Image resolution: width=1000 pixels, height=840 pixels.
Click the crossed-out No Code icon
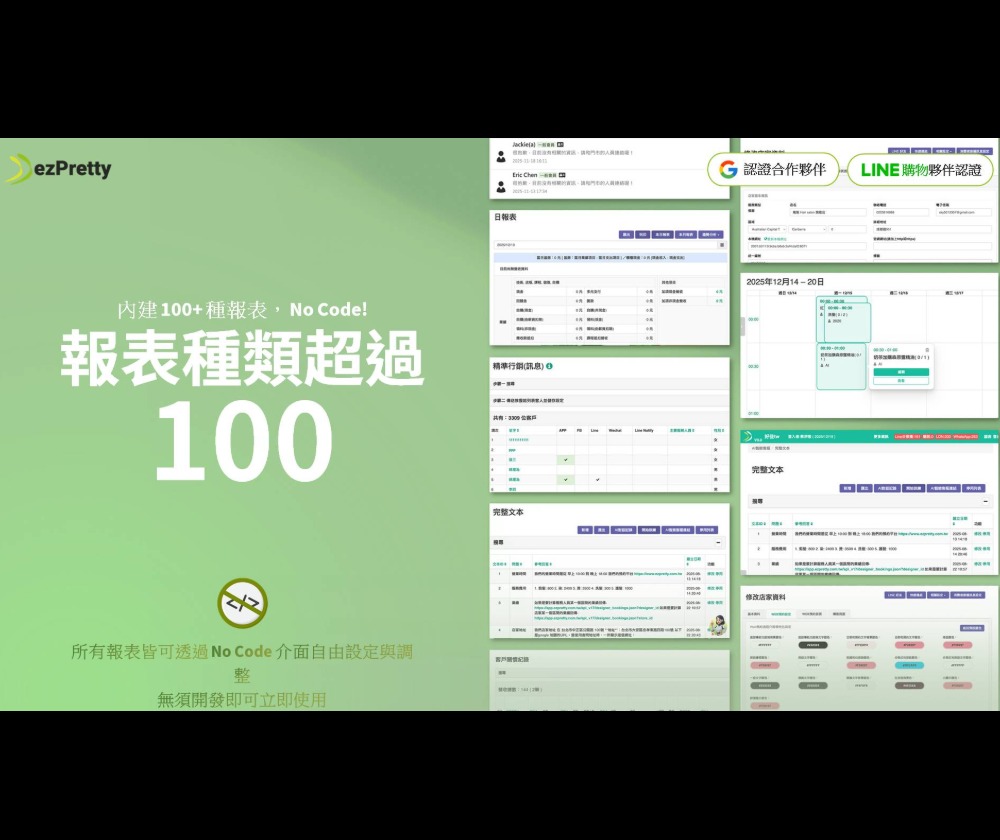coord(242,603)
